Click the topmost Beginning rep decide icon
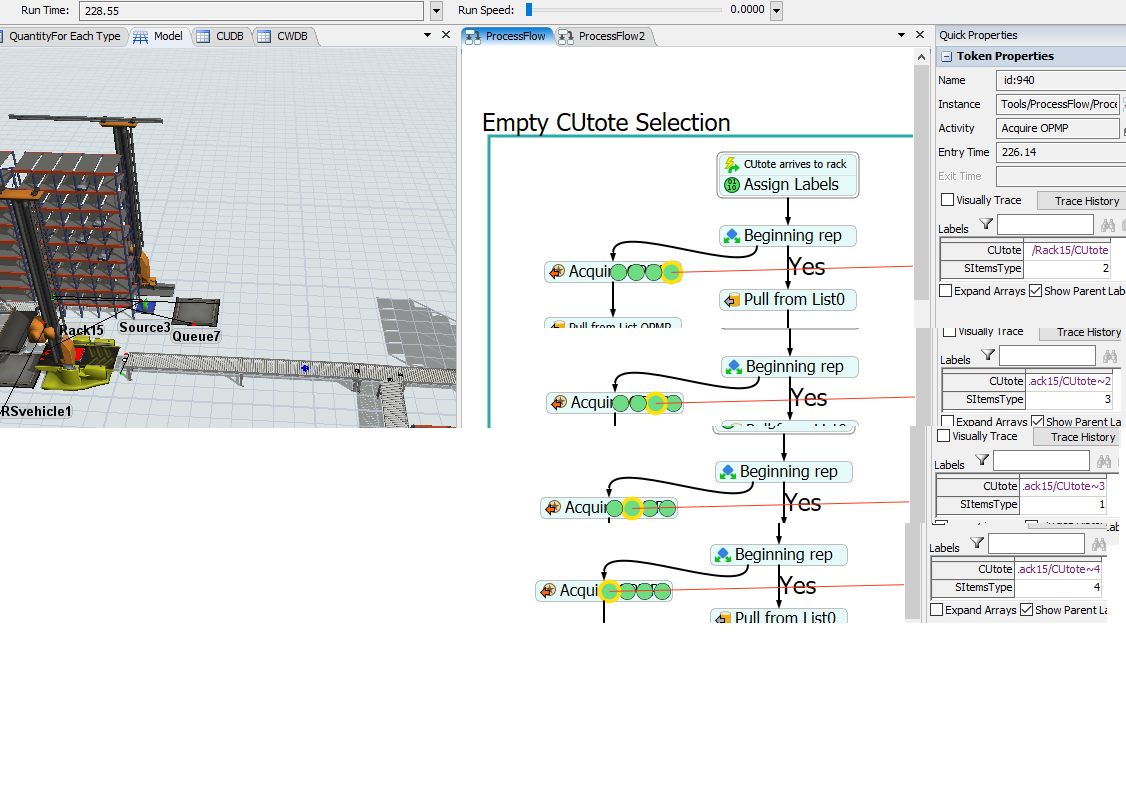The image size is (1126, 811). pos(731,236)
